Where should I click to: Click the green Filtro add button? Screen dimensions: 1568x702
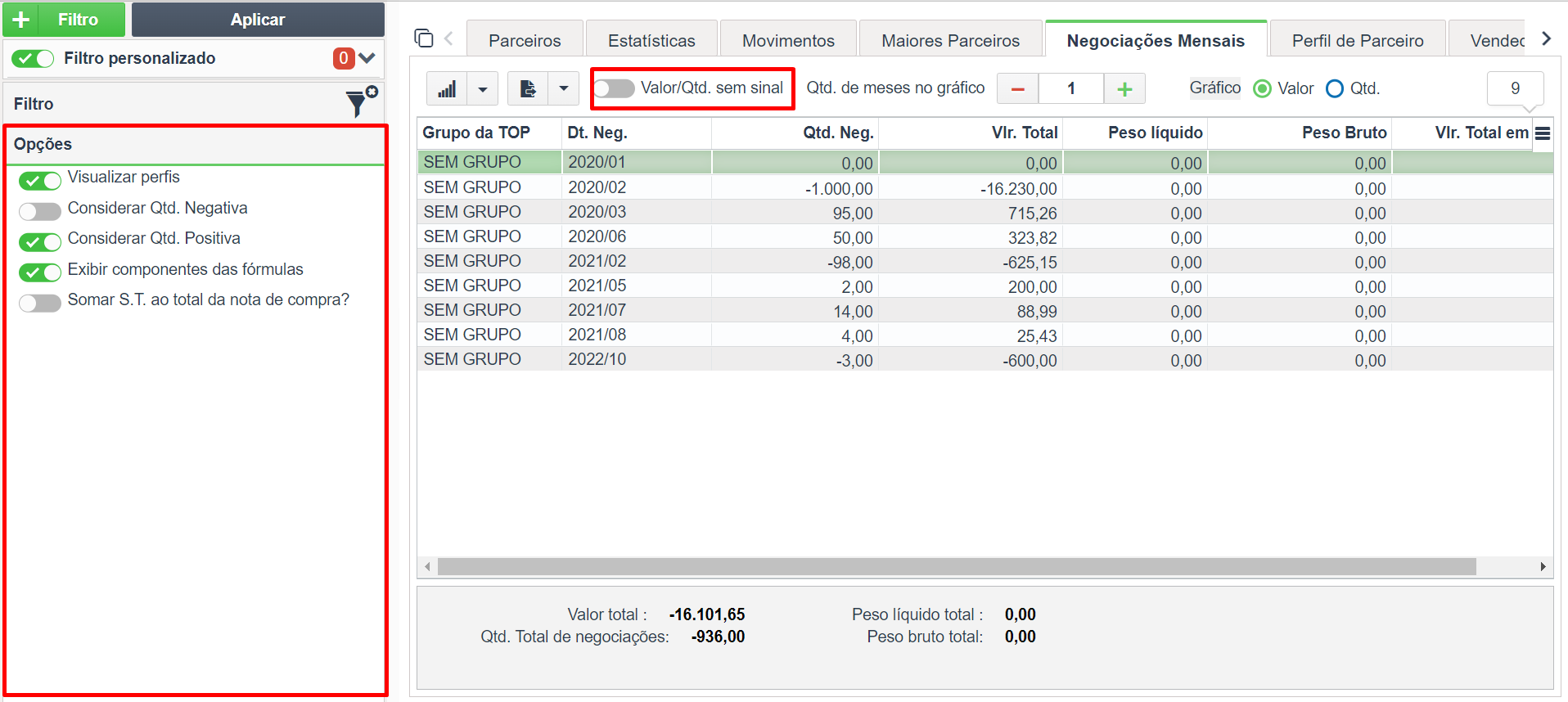[x=64, y=20]
